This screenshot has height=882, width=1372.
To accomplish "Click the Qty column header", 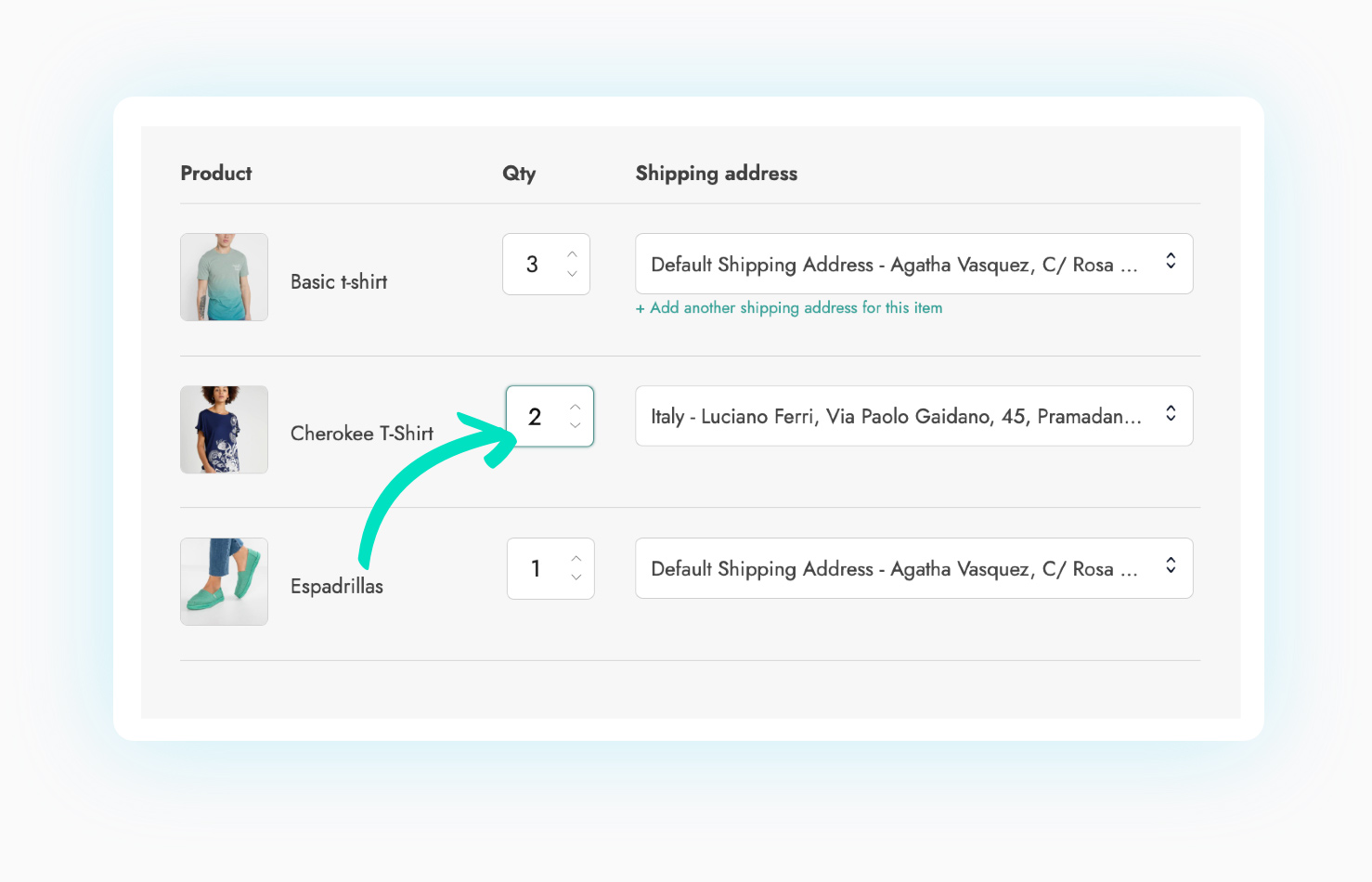I will click(518, 173).
